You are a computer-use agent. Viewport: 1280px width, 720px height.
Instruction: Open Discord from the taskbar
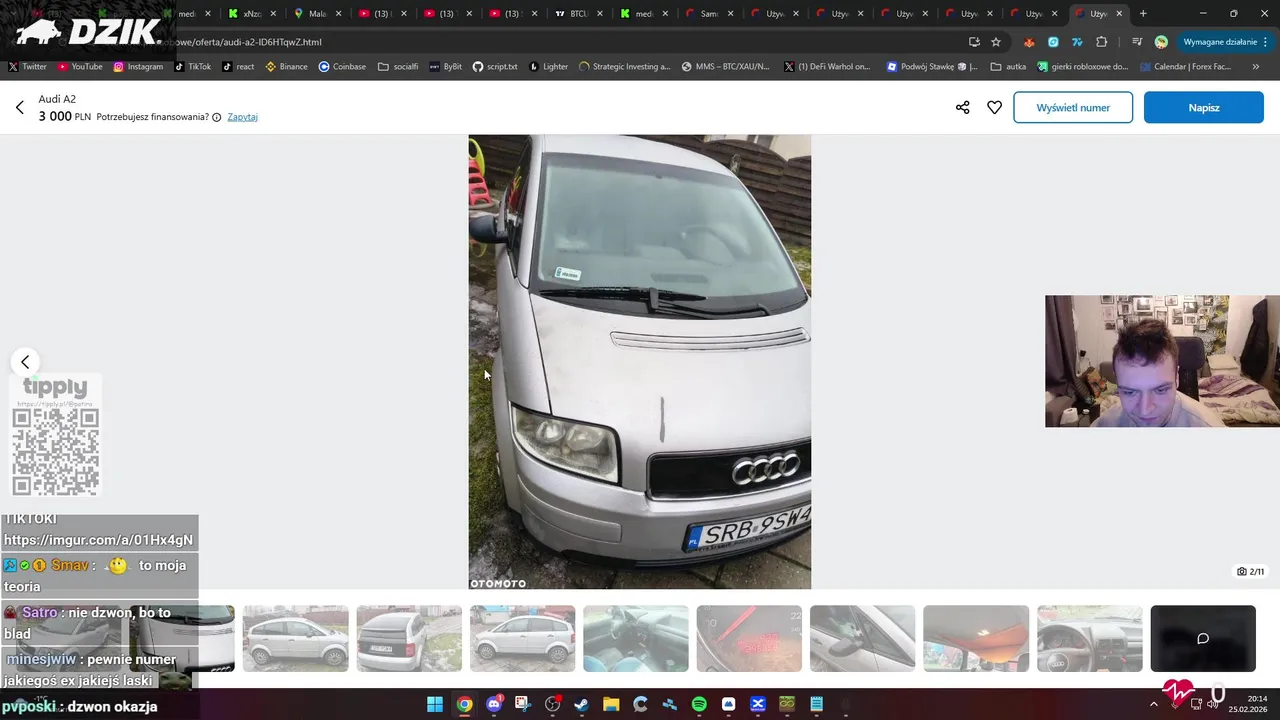pos(493,704)
